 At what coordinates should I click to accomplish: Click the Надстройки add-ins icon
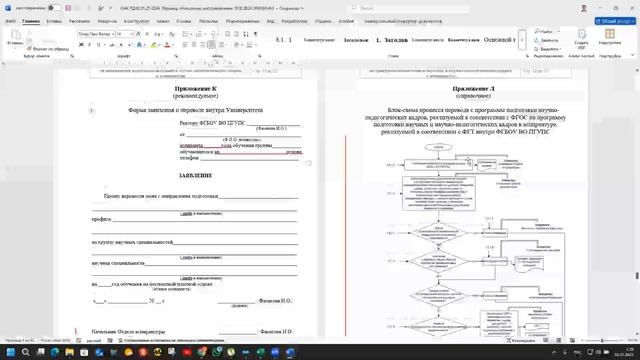click(610, 37)
